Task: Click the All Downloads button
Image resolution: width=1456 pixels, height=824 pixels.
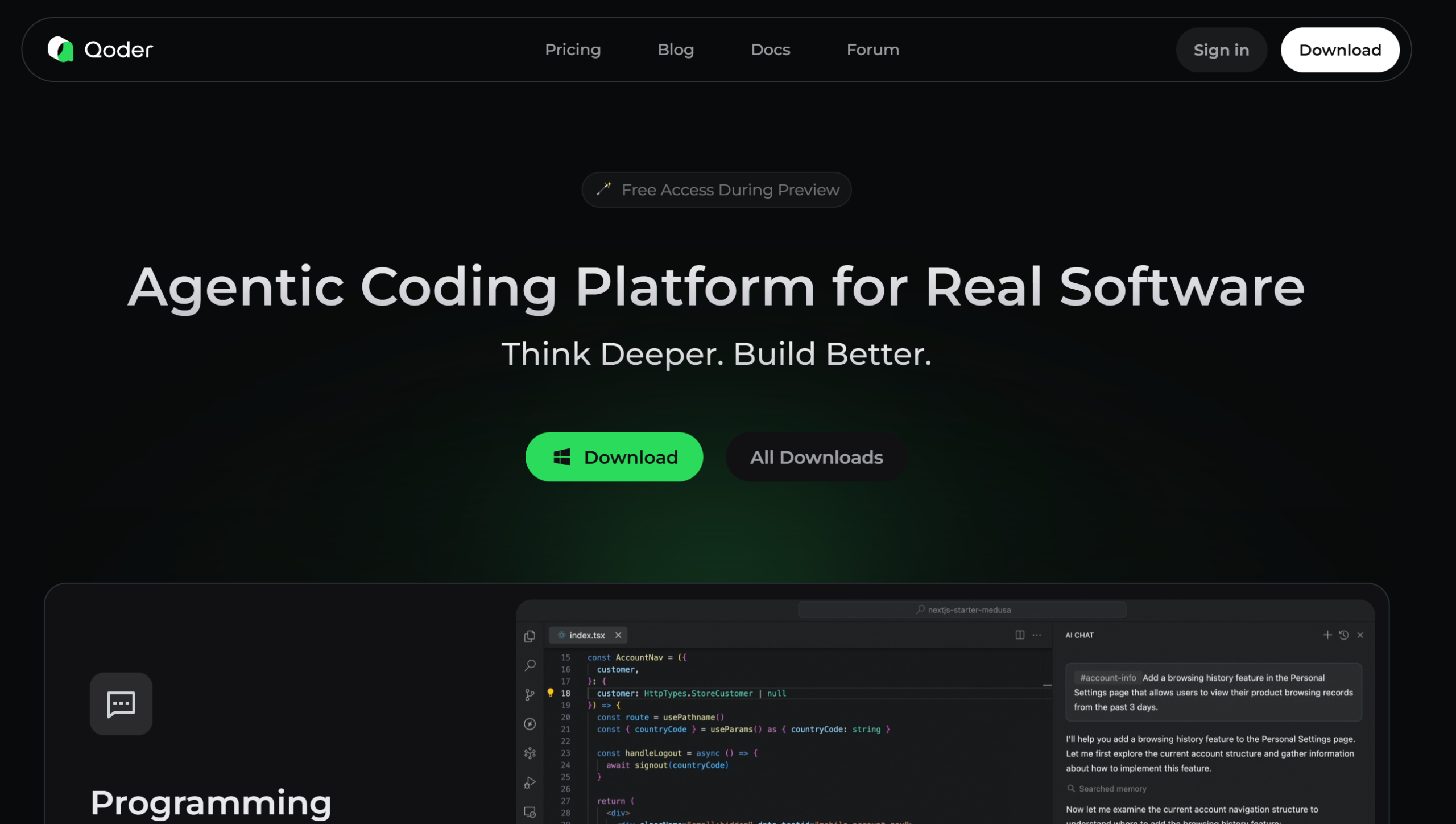Action: (816, 457)
